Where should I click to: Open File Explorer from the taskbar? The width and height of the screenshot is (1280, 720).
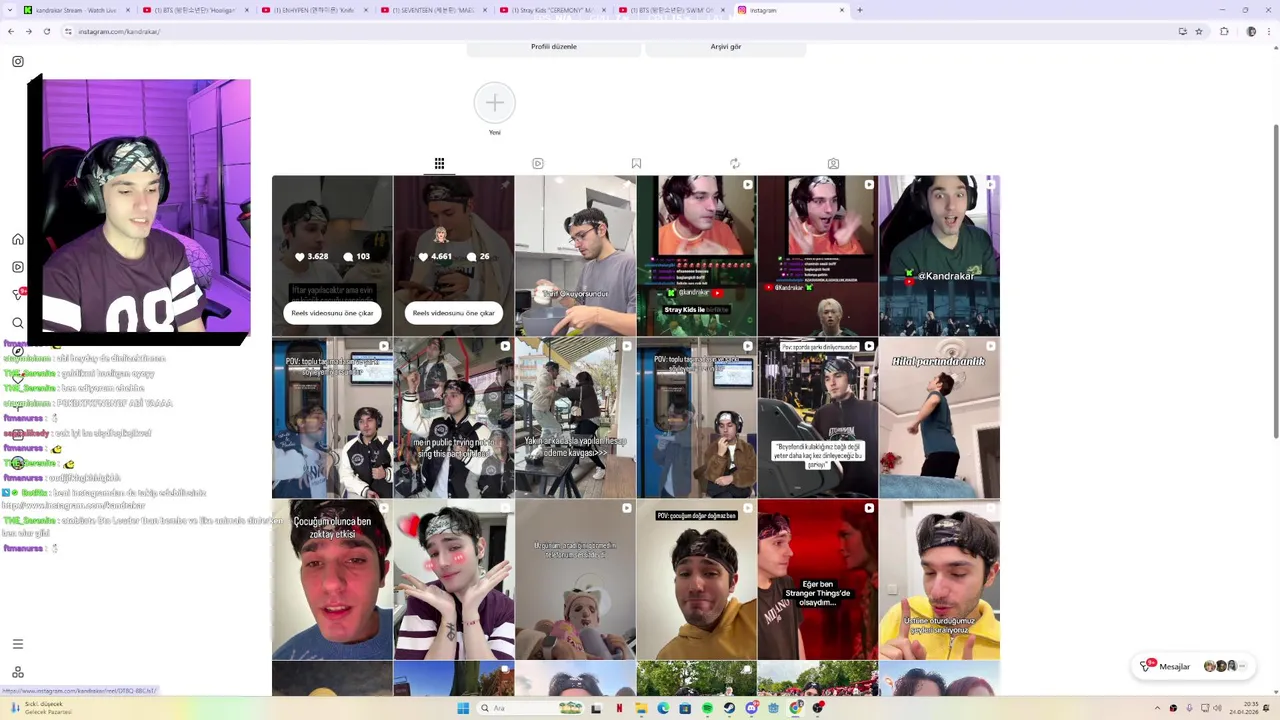coord(641,708)
